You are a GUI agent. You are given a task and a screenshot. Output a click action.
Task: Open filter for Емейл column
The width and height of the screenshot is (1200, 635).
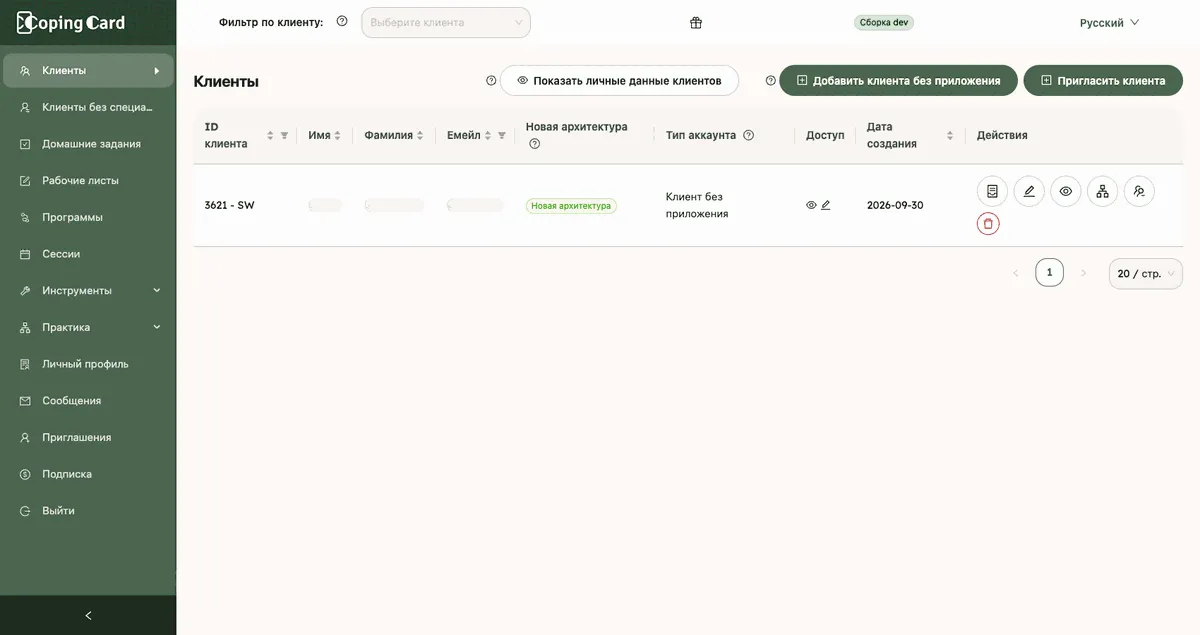point(502,136)
